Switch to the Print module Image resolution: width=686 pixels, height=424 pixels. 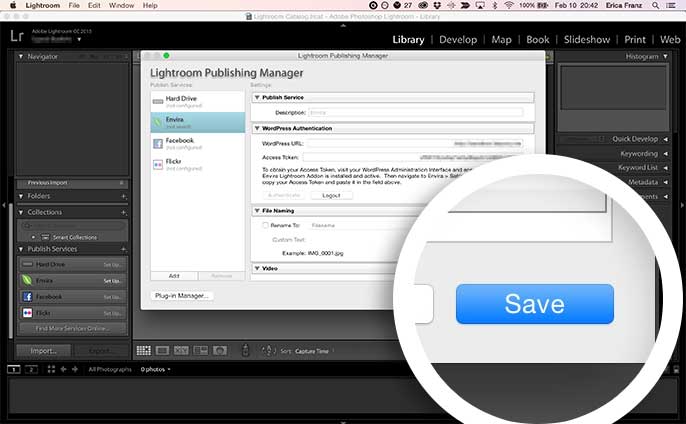[635, 39]
